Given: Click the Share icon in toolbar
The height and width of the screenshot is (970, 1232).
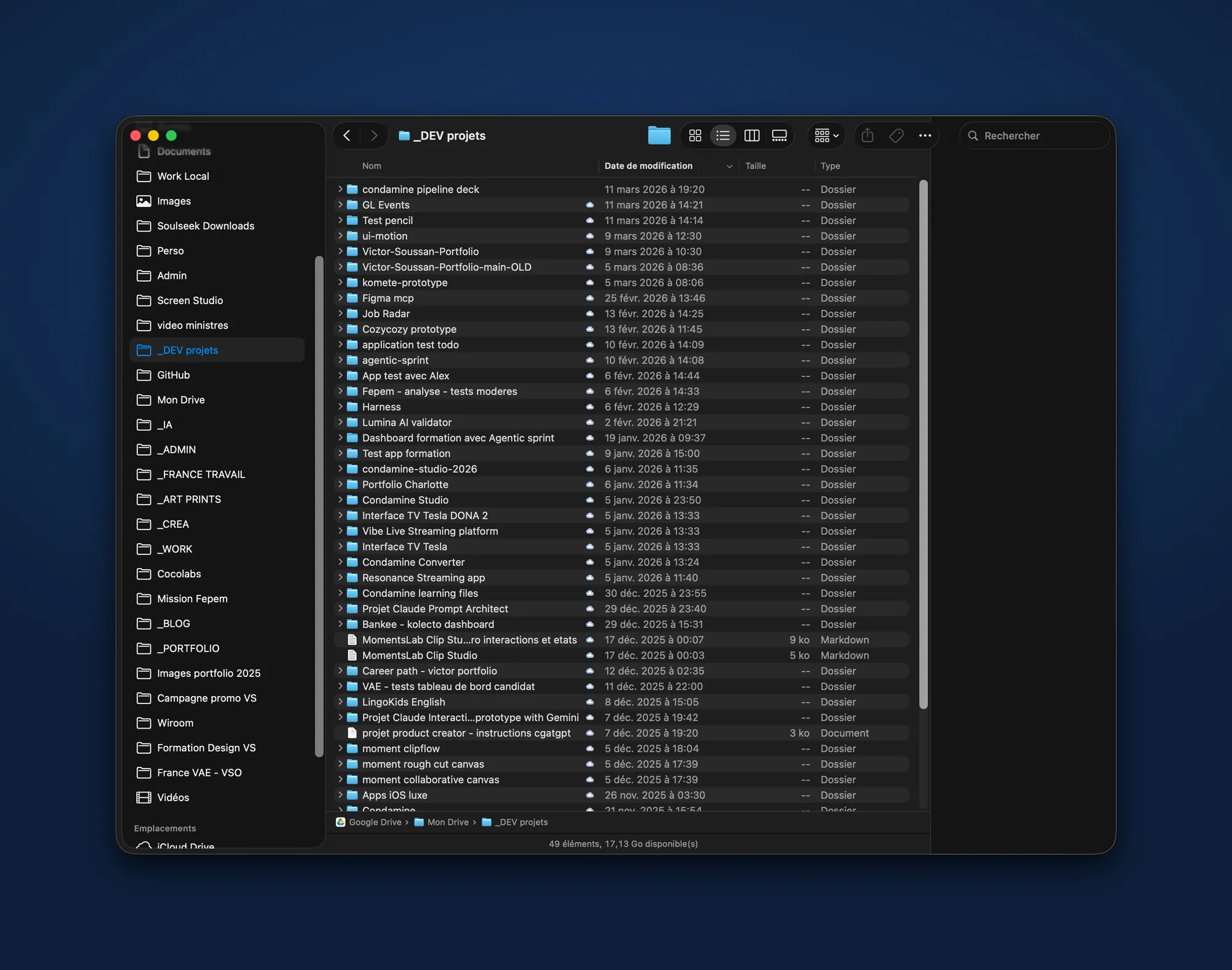Looking at the screenshot, I should click(x=867, y=135).
